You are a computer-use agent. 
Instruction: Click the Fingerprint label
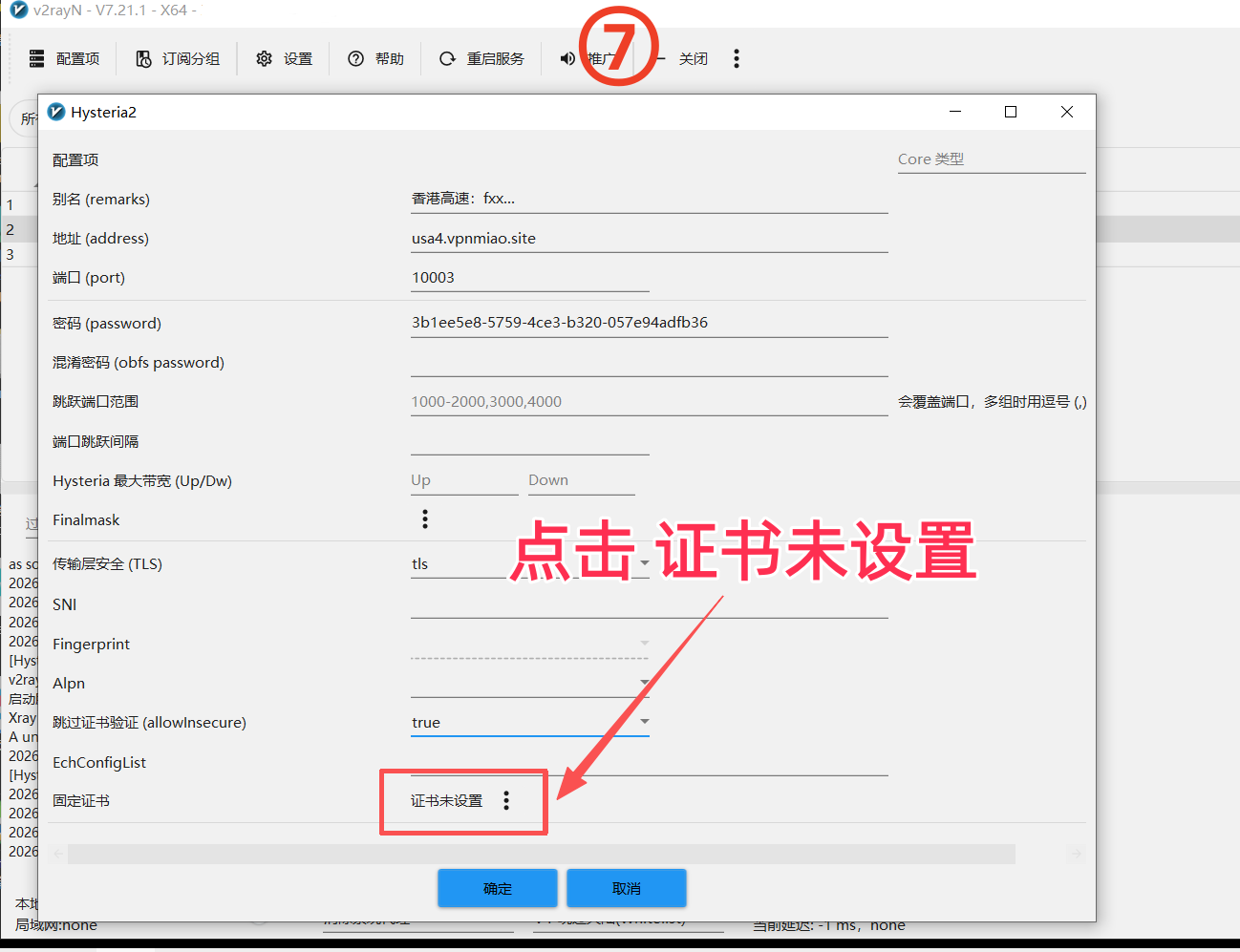(92, 645)
